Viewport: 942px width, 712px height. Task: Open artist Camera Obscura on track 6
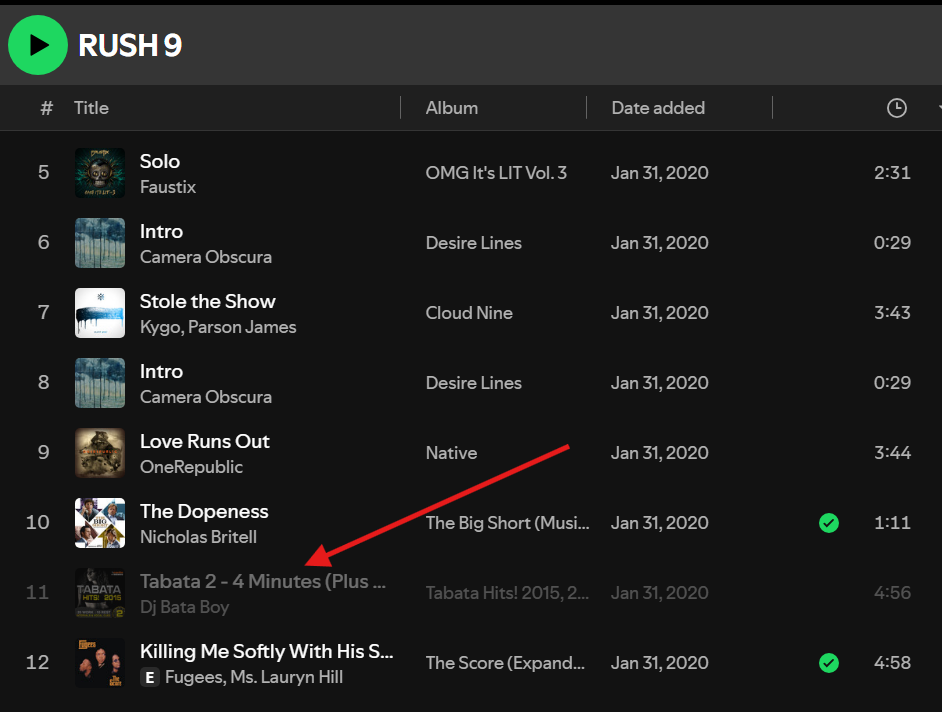point(205,257)
